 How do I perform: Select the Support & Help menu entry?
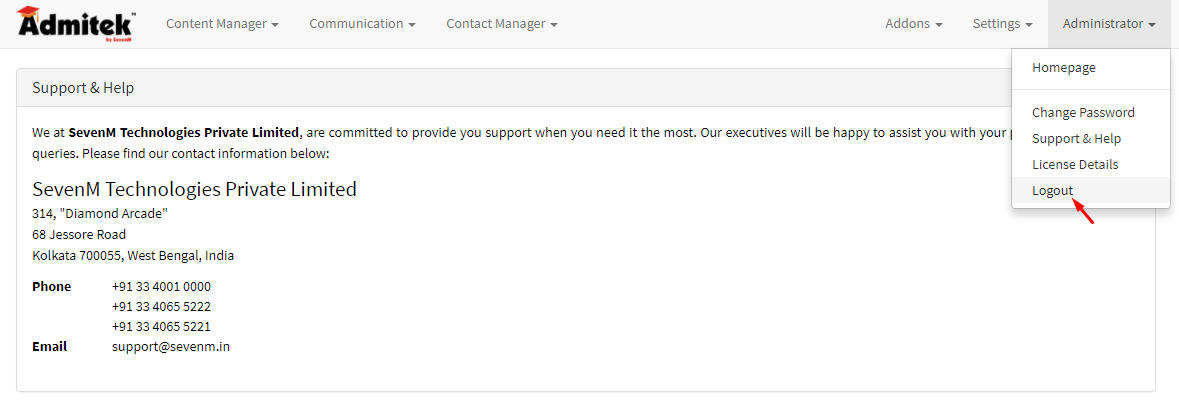pos(1076,139)
